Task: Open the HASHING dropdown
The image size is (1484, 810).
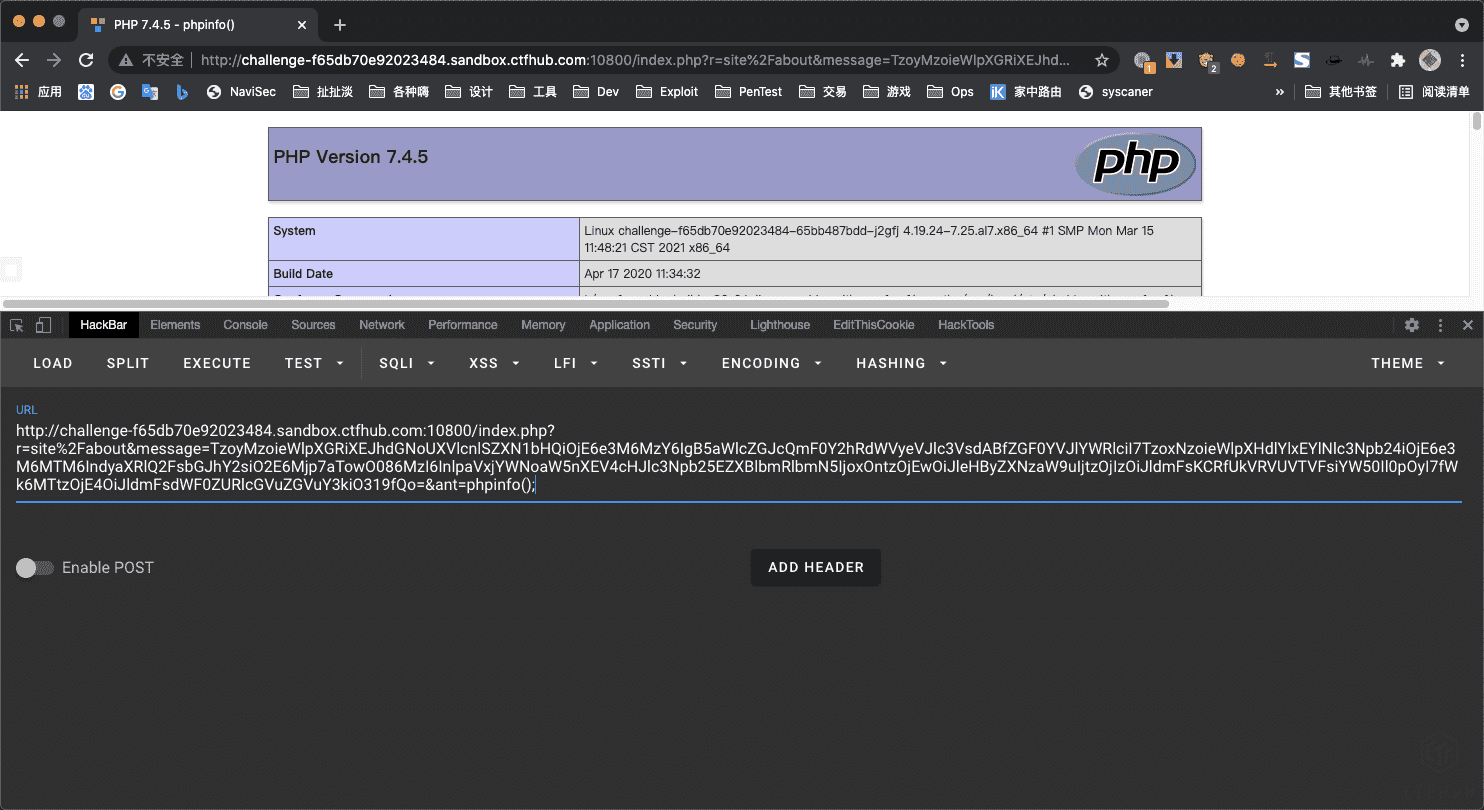Action: (901, 363)
